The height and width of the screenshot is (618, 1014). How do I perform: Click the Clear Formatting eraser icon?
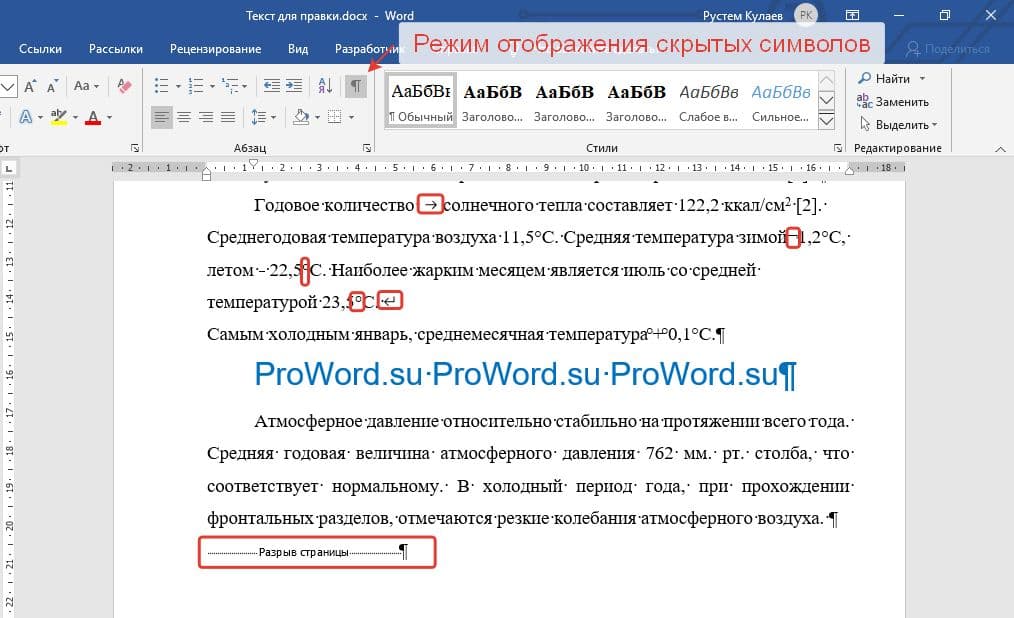coord(125,86)
